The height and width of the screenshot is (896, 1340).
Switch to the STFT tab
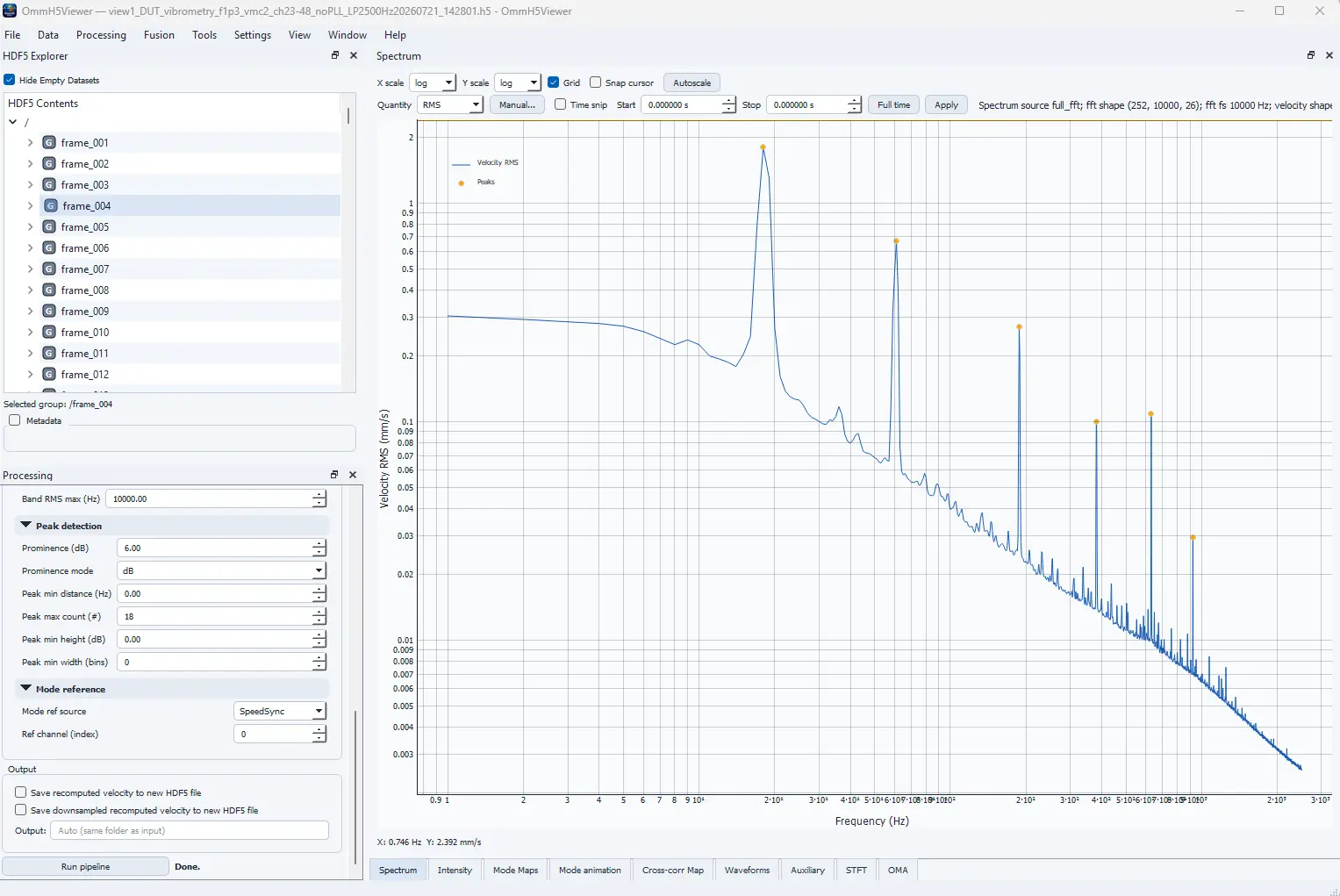(856, 870)
